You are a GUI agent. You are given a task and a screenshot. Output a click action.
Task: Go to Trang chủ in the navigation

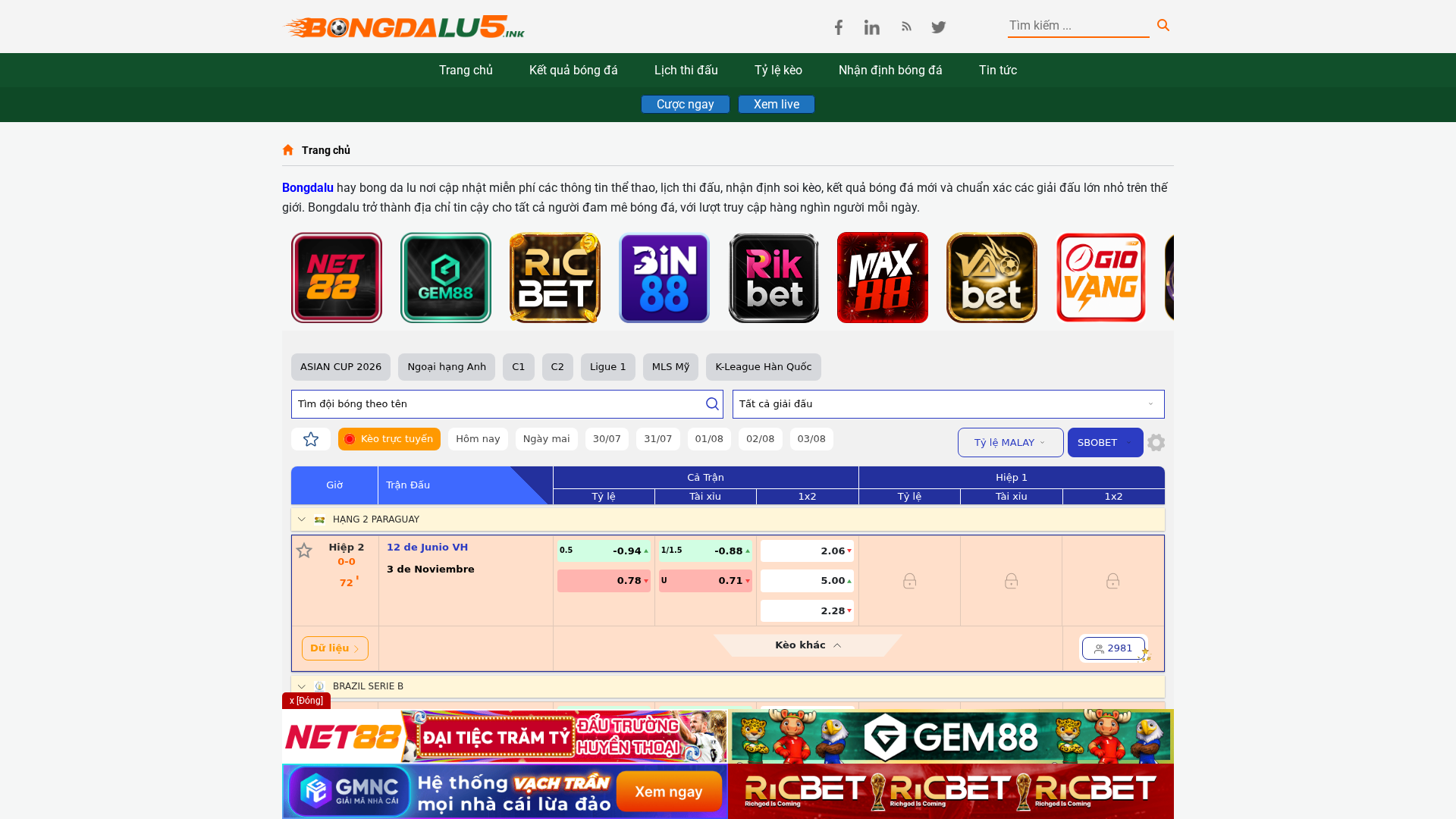pyautogui.click(x=466, y=71)
